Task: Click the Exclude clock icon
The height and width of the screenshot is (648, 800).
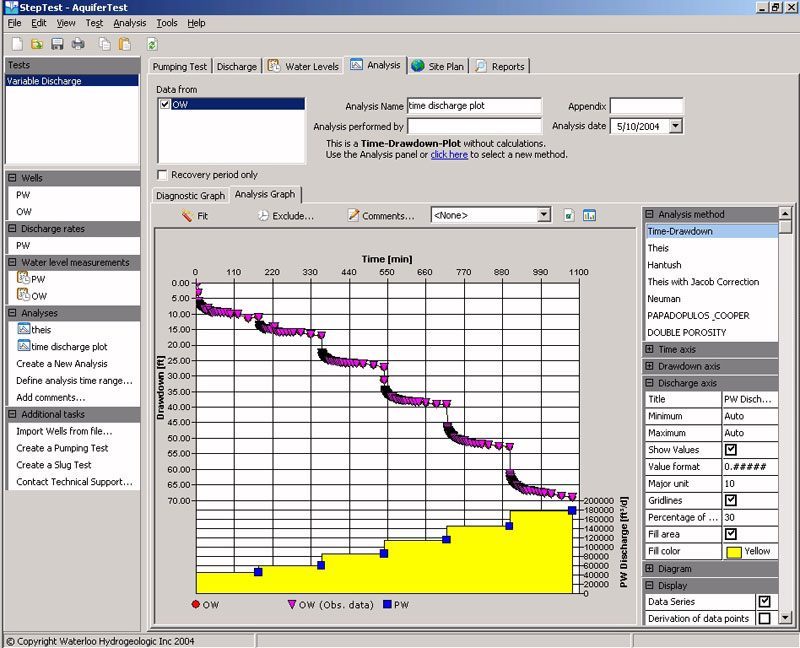Action: (x=263, y=215)
